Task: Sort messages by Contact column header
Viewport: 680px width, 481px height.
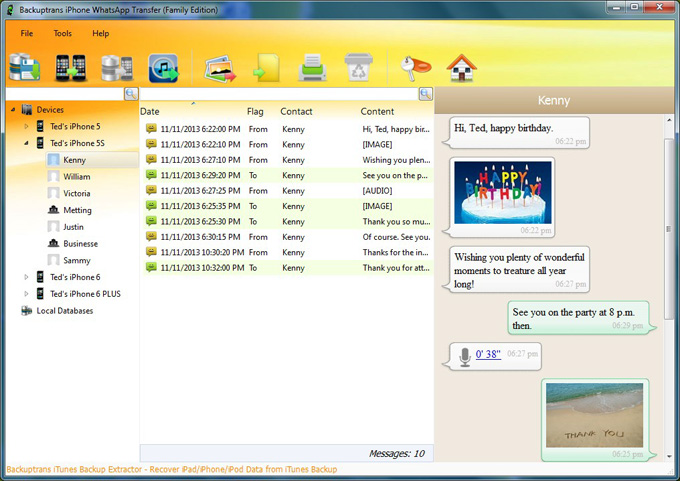Action: click(296, 111)
